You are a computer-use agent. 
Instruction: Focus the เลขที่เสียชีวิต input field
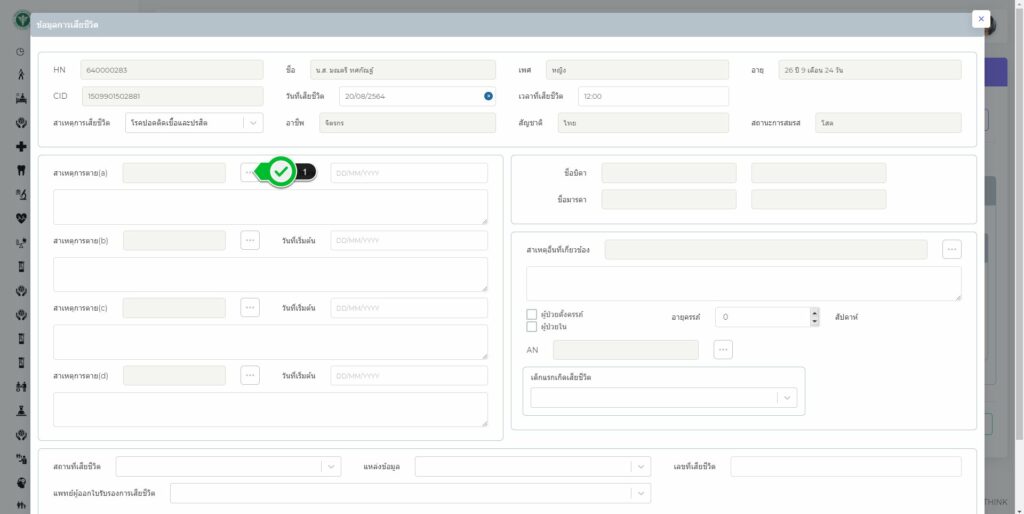(845, 467)
